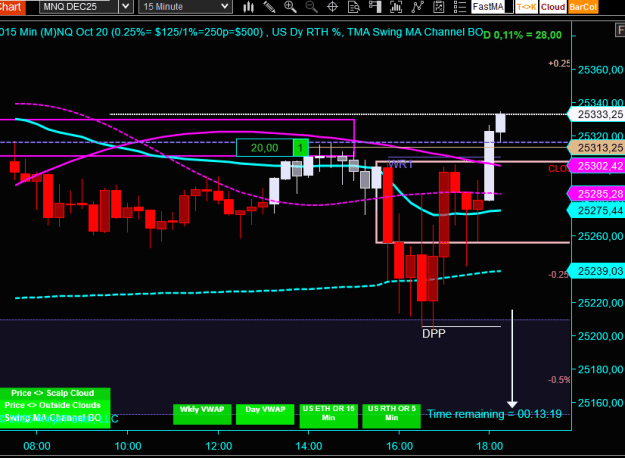Click the US ETH OR 15 Min button
Screen dimensions: 625x458
[328, 415]
